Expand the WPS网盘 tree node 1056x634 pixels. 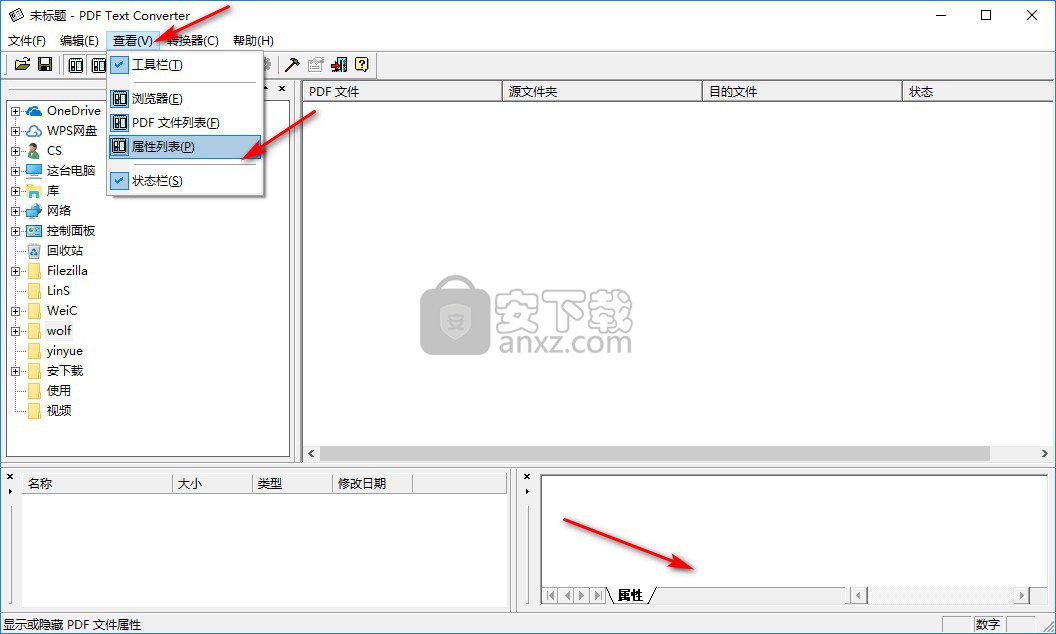click(x=15, y=131)
